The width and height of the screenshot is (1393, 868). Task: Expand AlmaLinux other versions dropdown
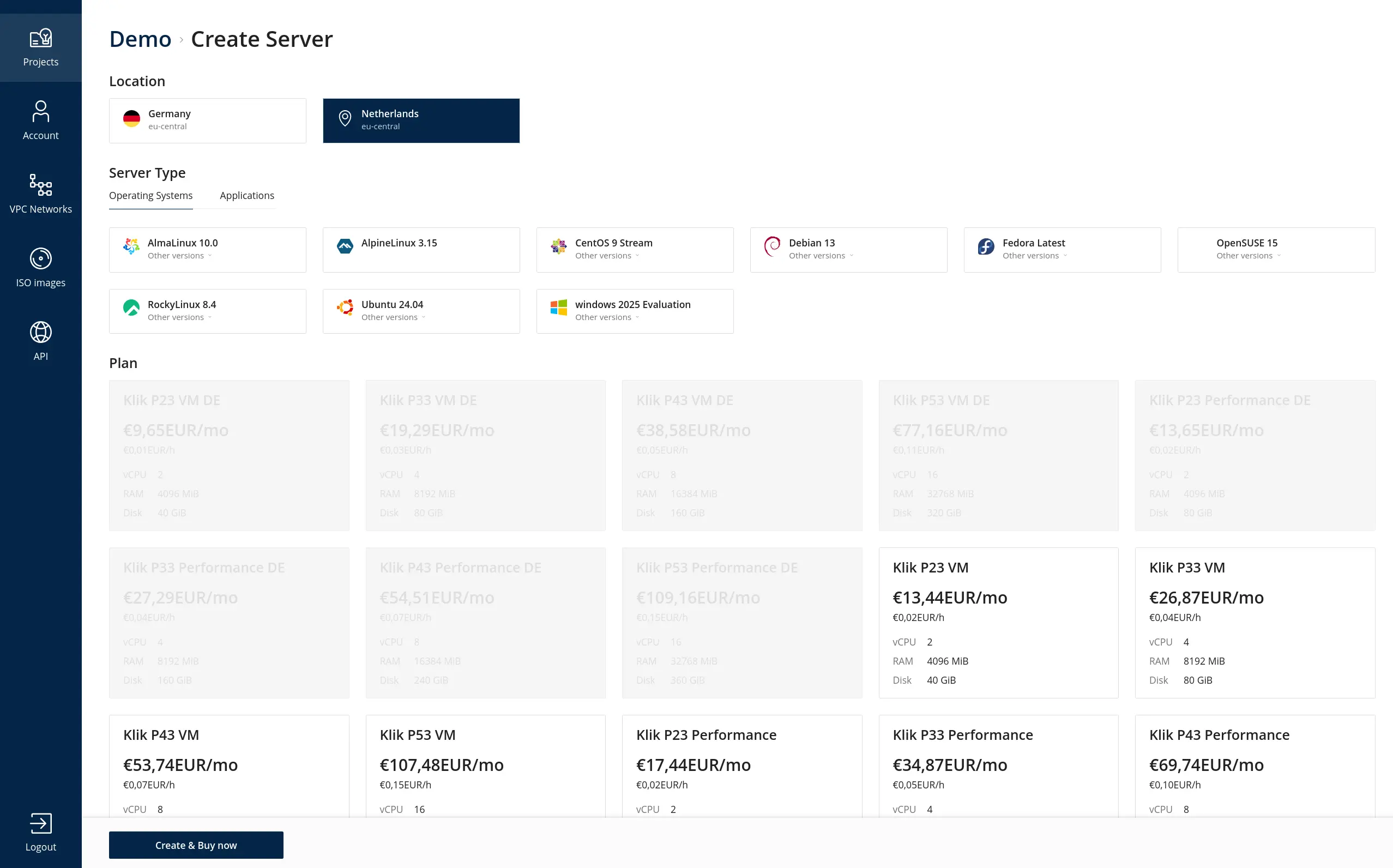point(180,256)
